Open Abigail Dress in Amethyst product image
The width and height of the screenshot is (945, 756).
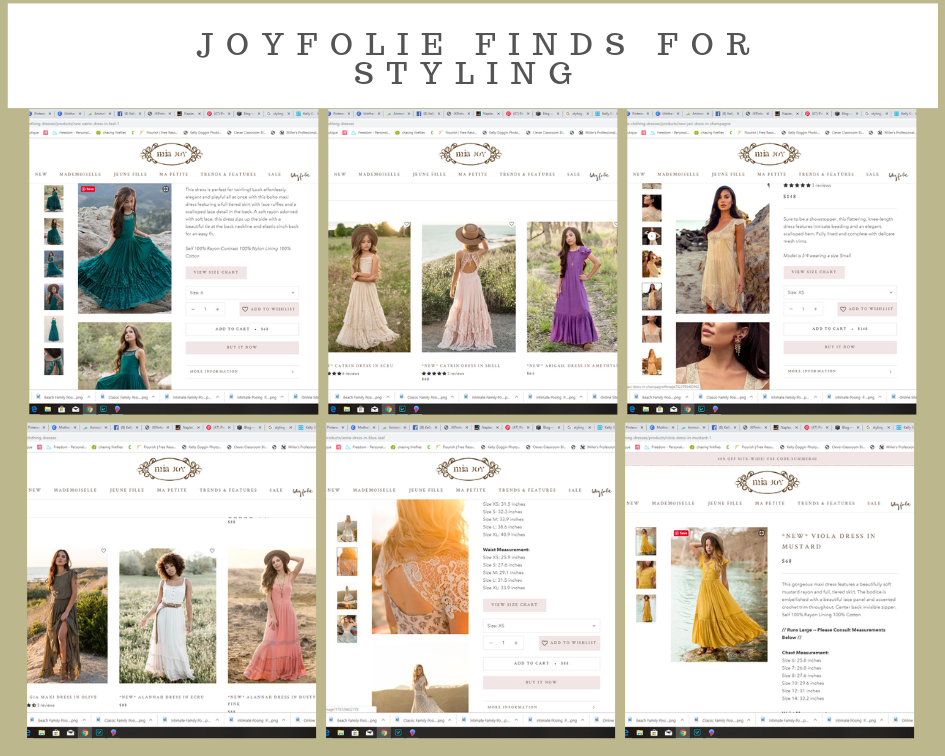tap(572, 287)
